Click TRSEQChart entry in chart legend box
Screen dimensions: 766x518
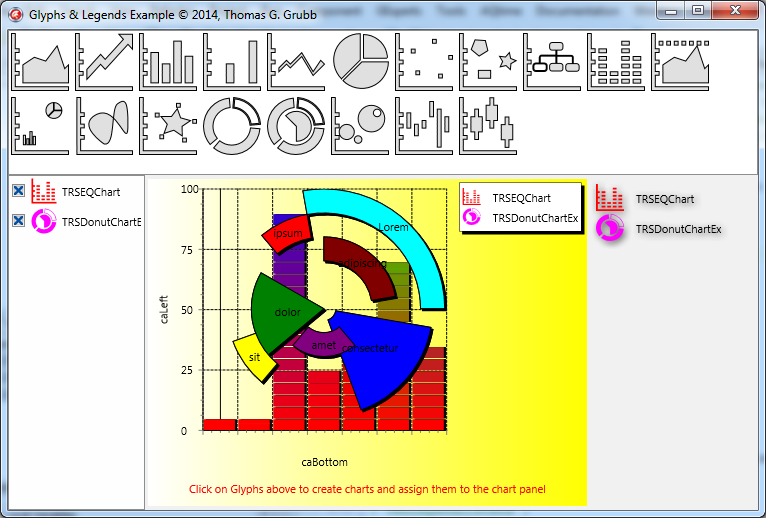coord(520,198)
